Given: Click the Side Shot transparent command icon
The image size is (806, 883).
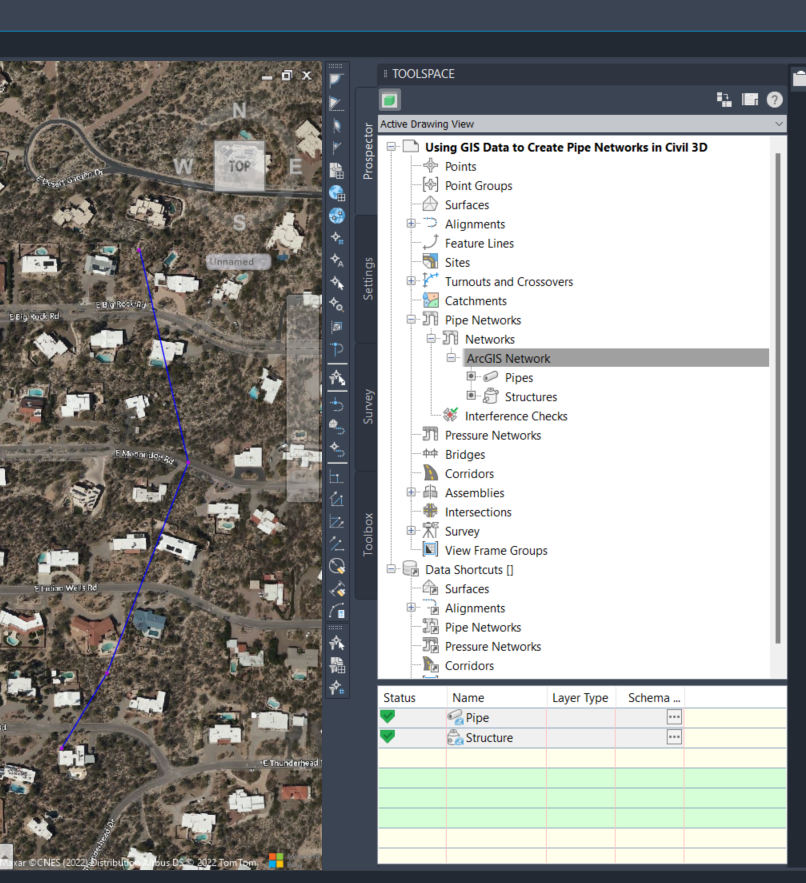Looking at the screenshot, I should coord(336,327).
